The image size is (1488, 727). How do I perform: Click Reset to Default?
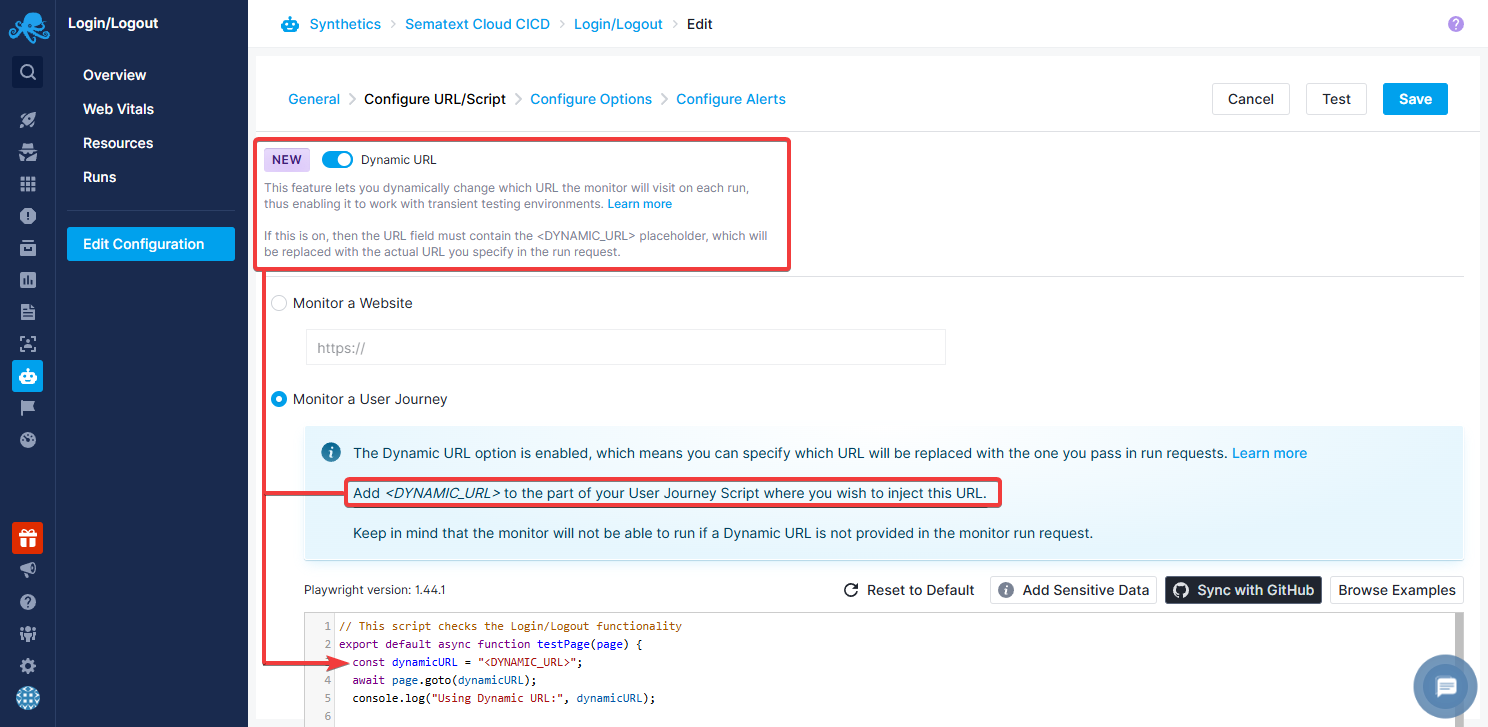coord(909,590)
